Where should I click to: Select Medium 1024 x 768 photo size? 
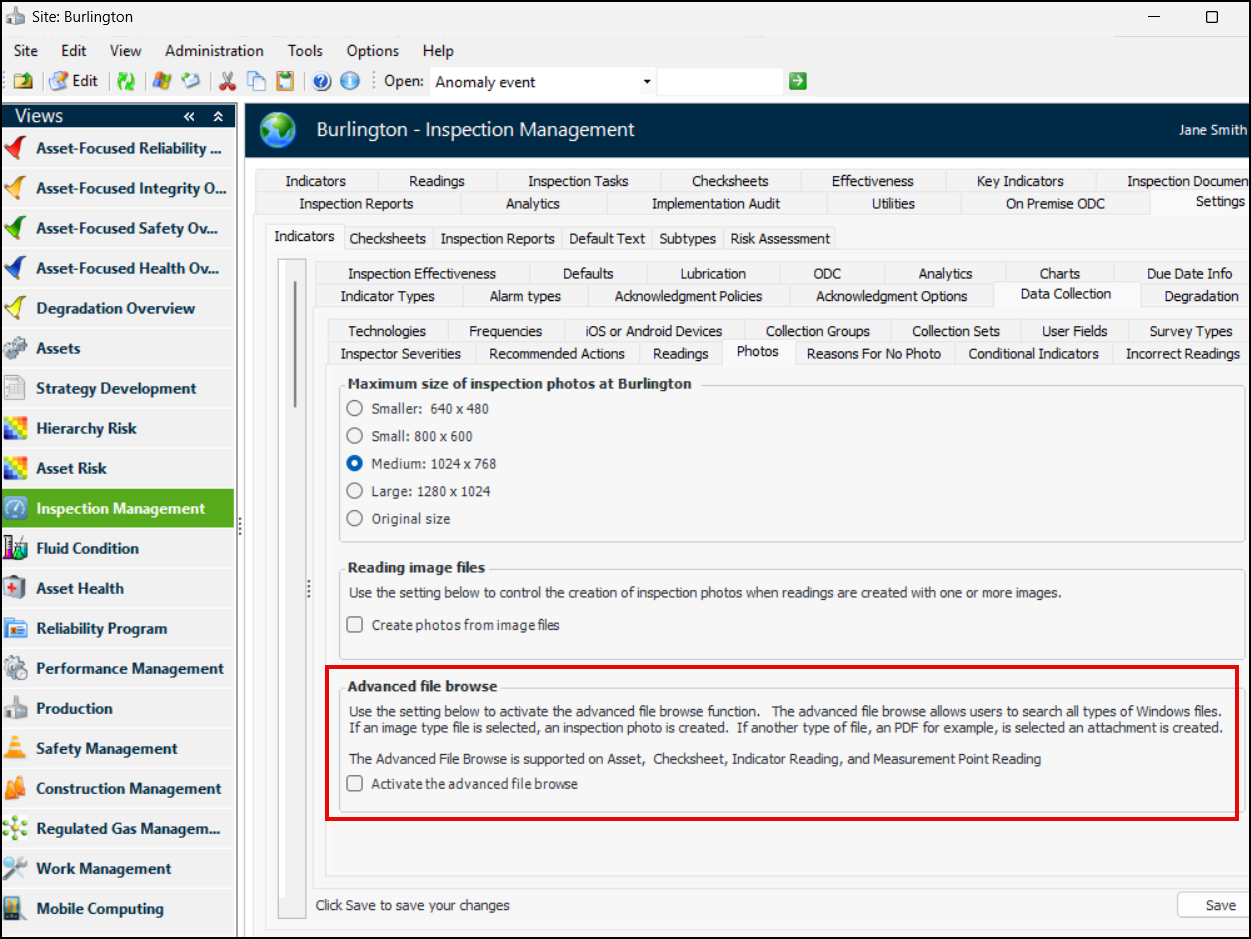click(x=354, y=464)
